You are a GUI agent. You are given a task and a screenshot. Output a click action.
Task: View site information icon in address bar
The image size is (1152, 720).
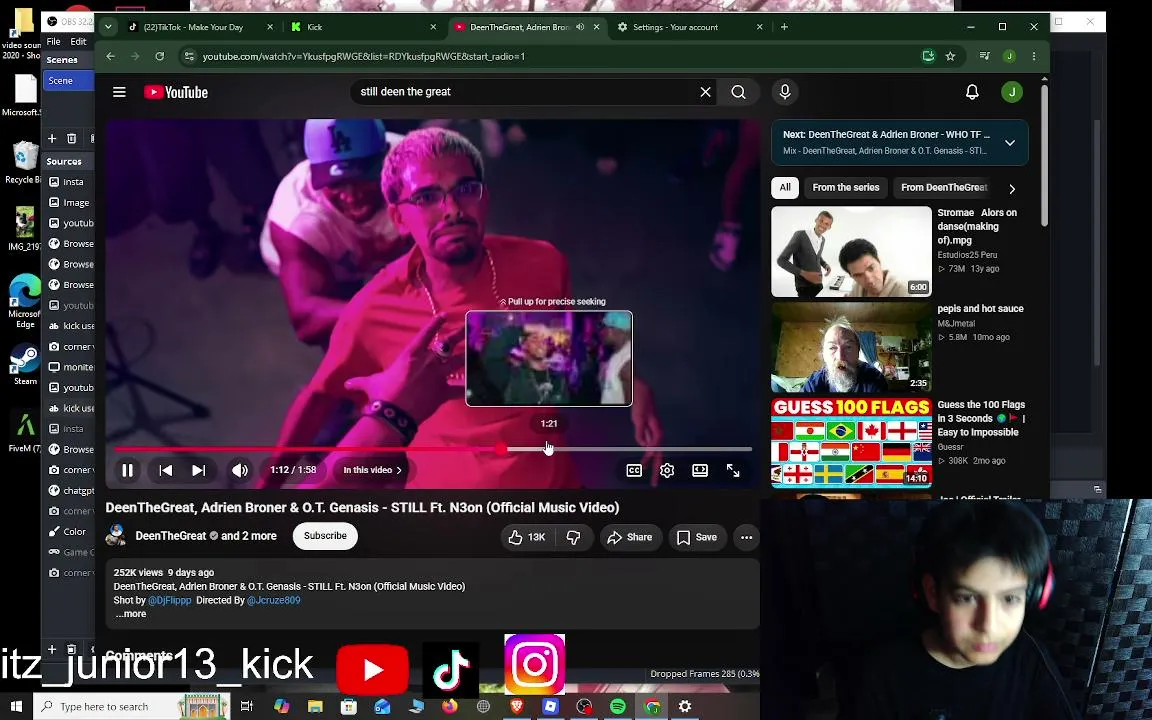189,57
